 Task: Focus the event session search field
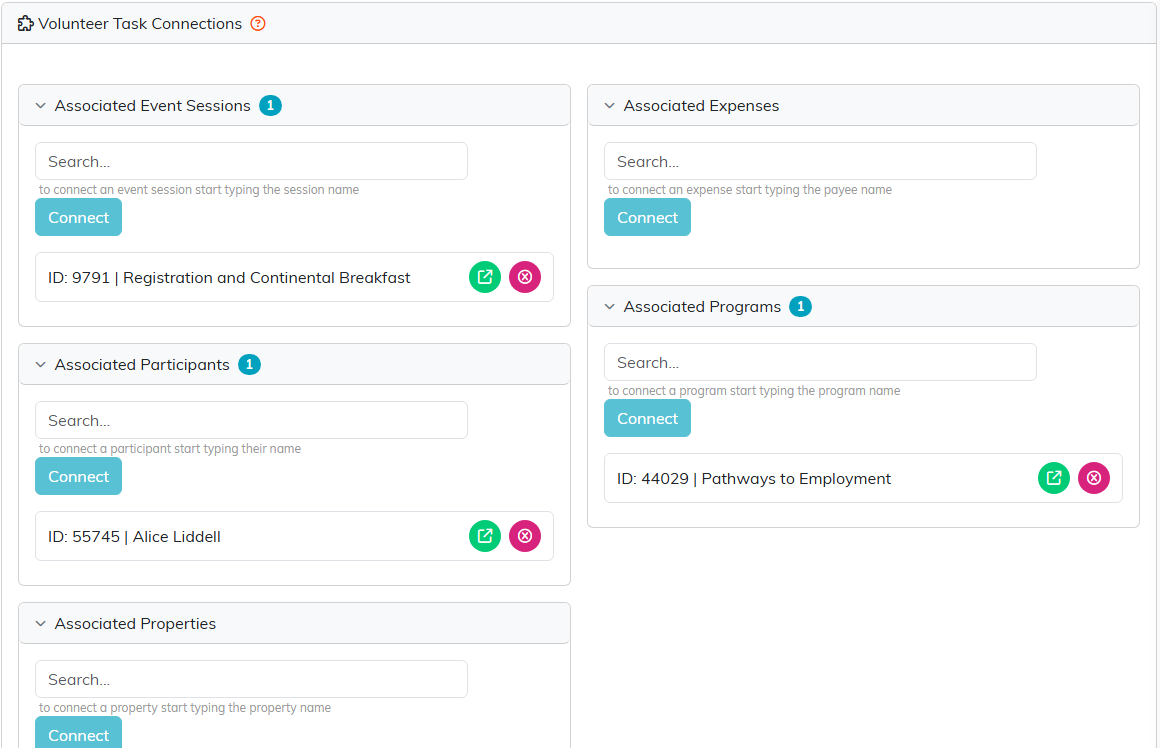252,161
